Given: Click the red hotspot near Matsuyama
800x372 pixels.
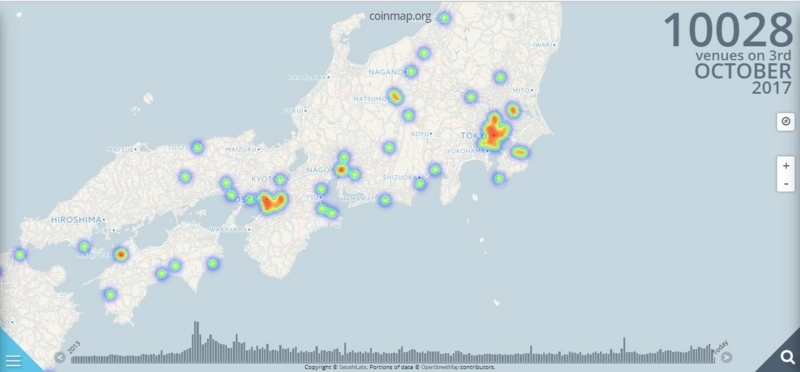Looking at the screenshot, I should 120,254.
